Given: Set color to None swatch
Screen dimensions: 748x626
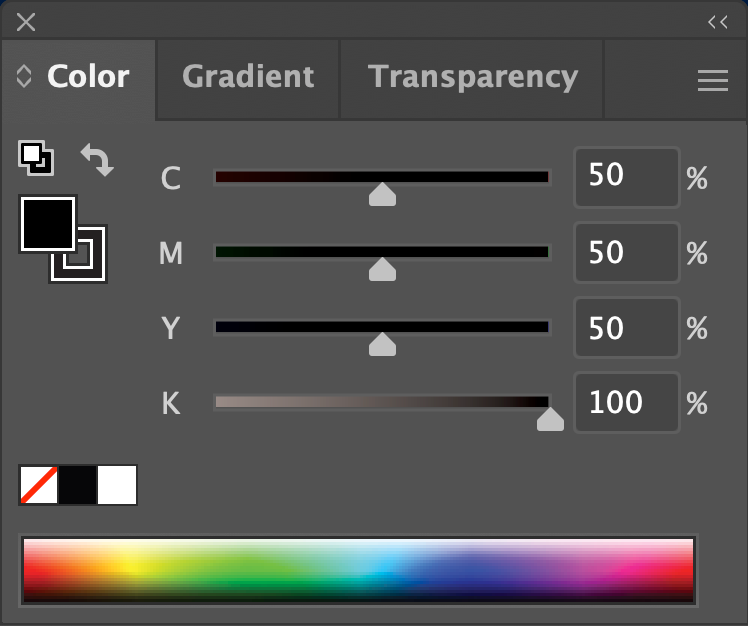Looking at the screenshot, I should pyautogui.click(x=39, y=485).
